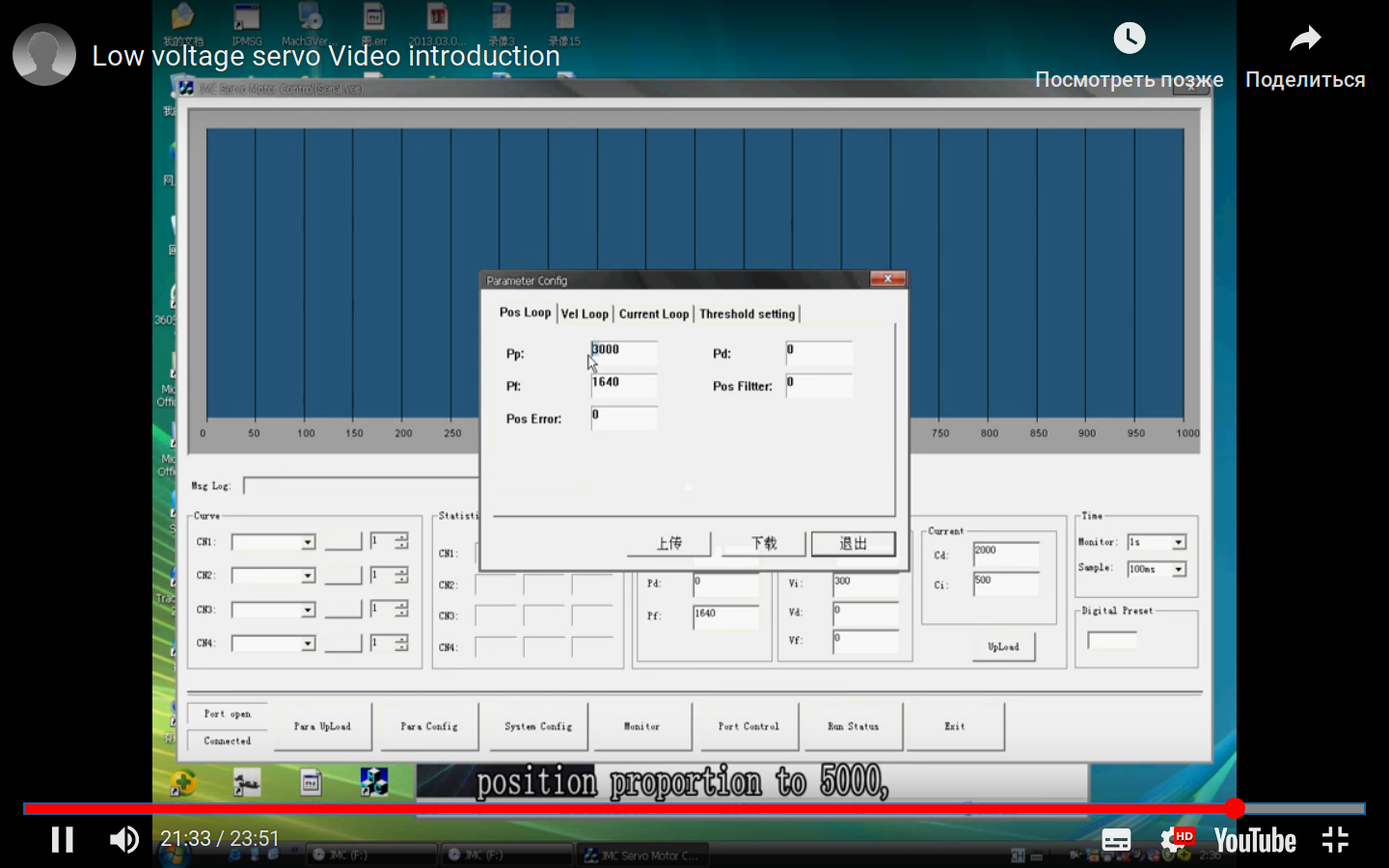Click the 下载 button in Parameter Config

click(x=763, y=544)
